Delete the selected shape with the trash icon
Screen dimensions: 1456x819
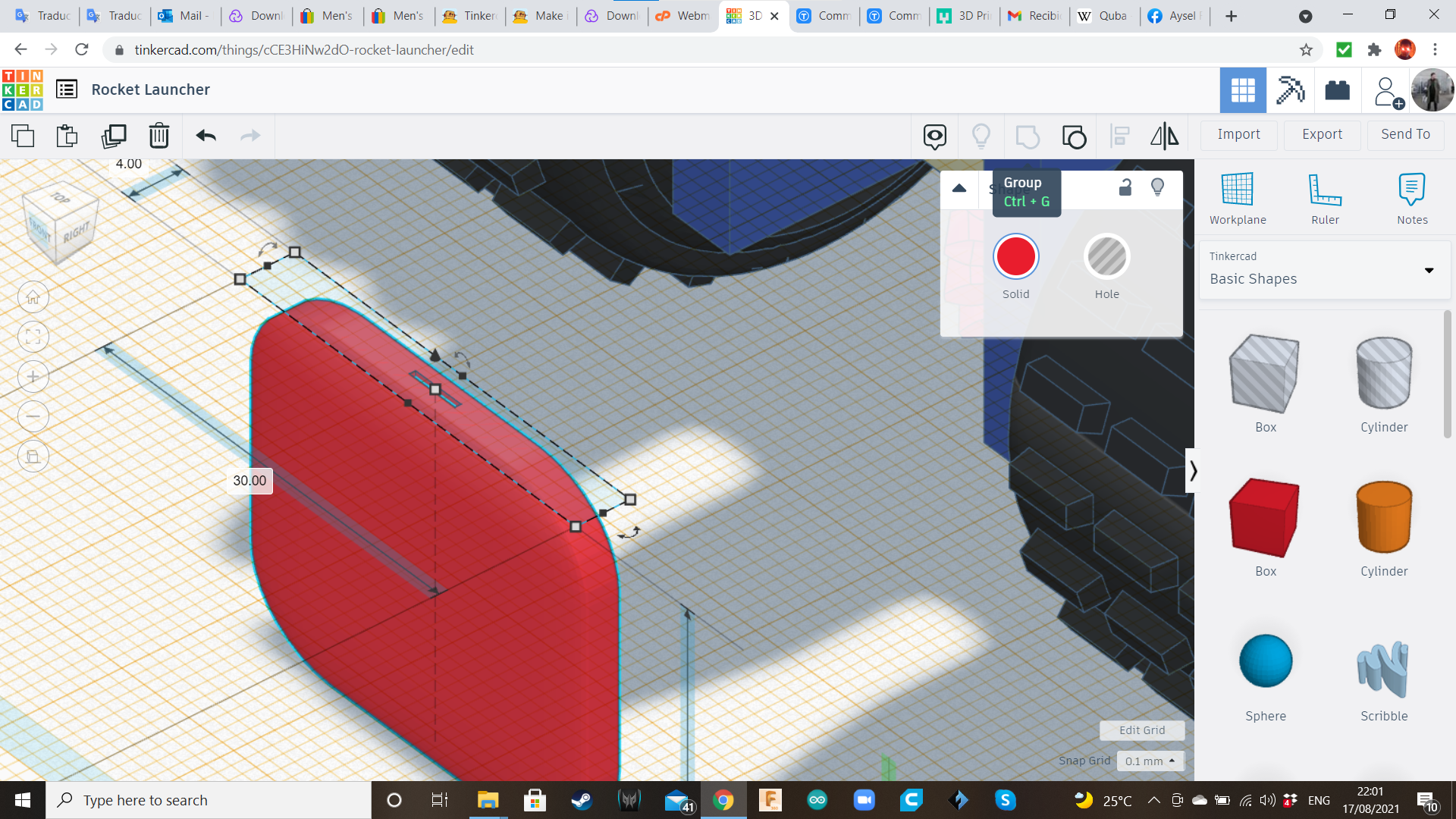[158, 136]
